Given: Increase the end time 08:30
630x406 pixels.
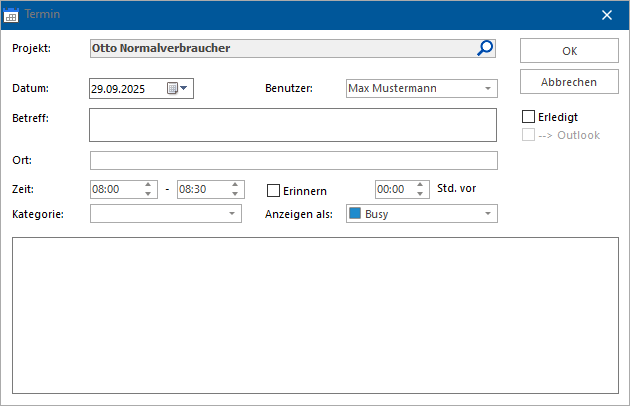Looking at the screenshot, I should point(235,185).
